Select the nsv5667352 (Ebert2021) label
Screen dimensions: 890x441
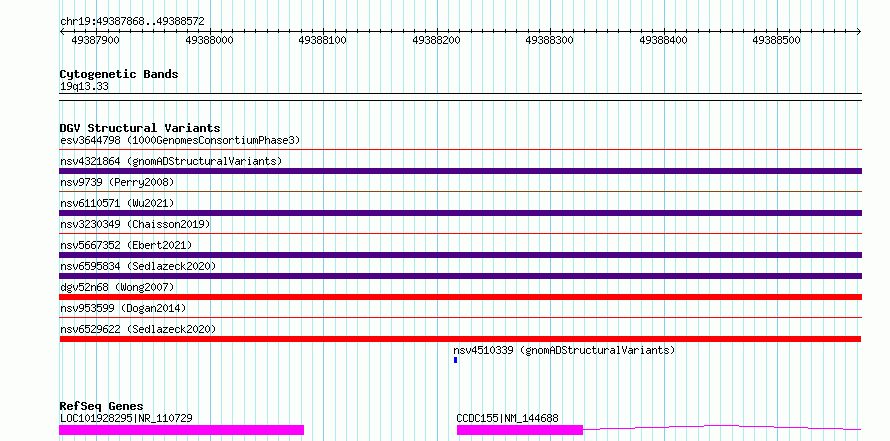[x=126, y=245]
